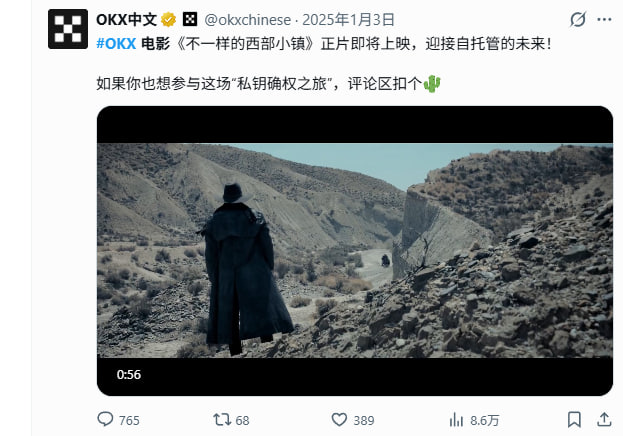Click the gold verified badge
Image resolution: width=623 pixels, height=436 pixels.
[x=168, y=19]
